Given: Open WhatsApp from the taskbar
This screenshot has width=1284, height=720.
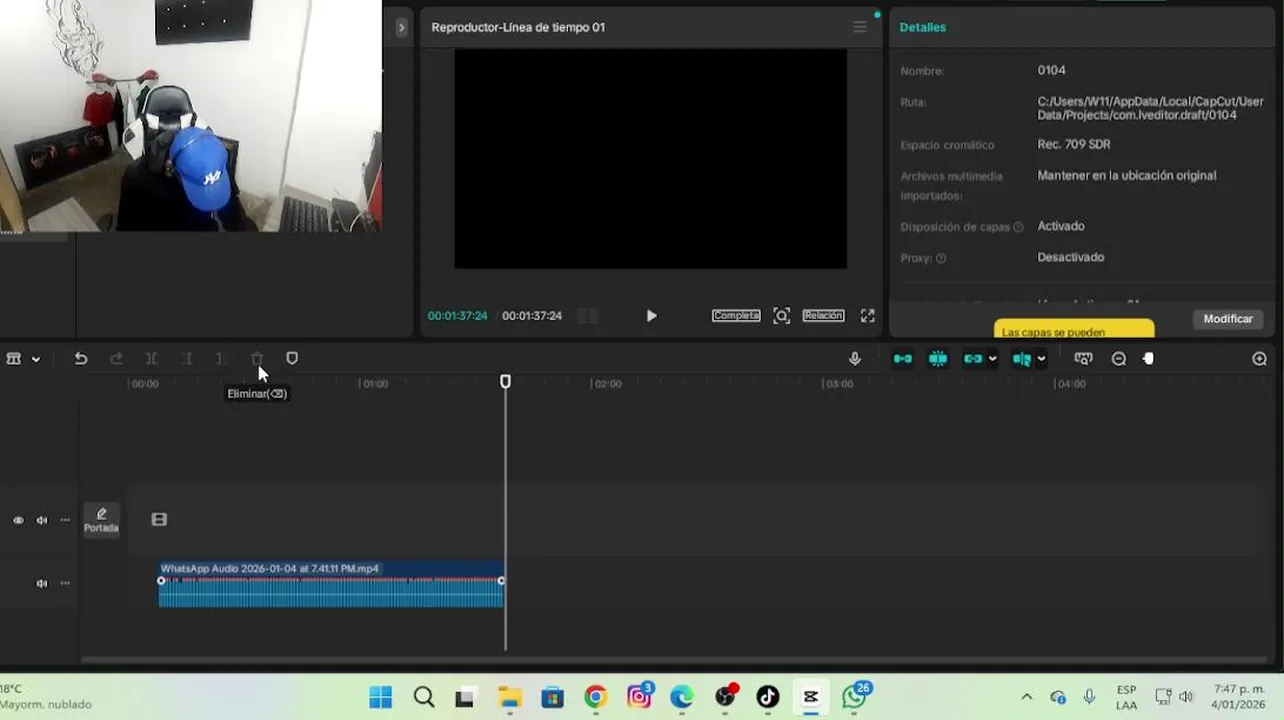Looking at the screenshot, I should coord(854,697).
